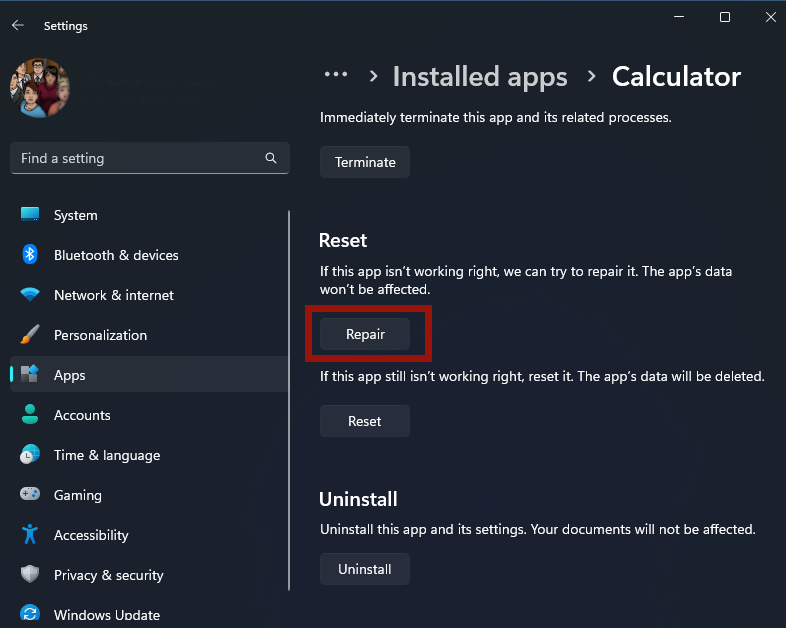Minimize the Settings window
Viewport: 786px width, 628px height.
tap(679, 17)
